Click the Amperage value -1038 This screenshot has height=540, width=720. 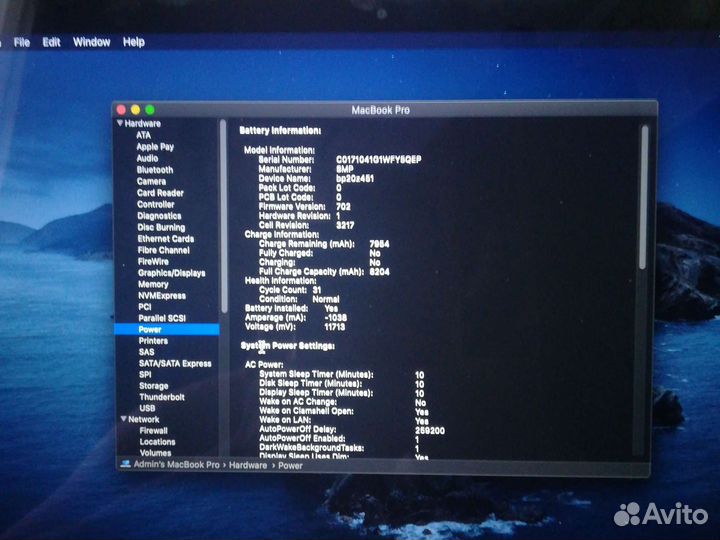[336, 318]
